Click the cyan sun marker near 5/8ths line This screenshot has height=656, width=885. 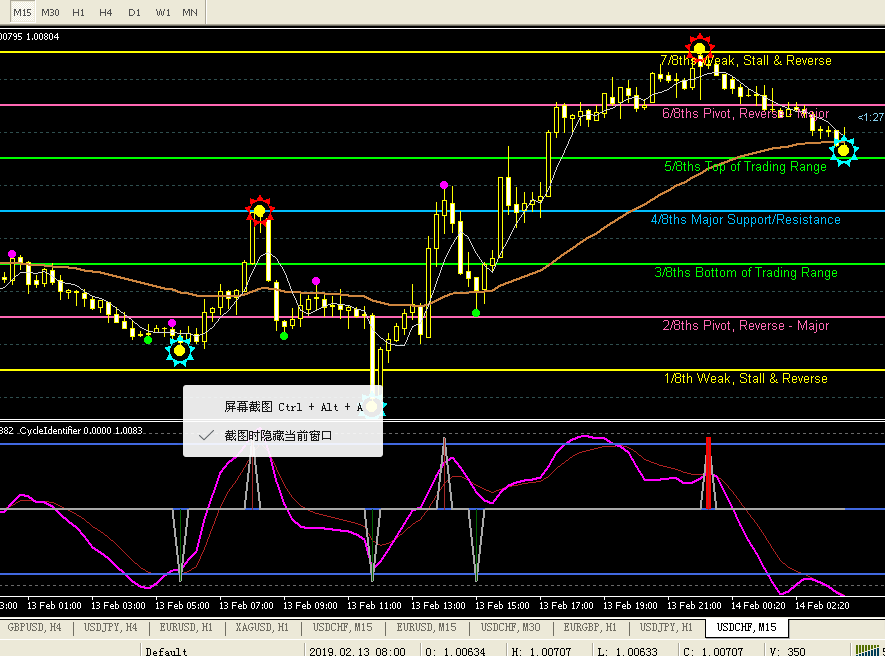click(x=844, y=150)
